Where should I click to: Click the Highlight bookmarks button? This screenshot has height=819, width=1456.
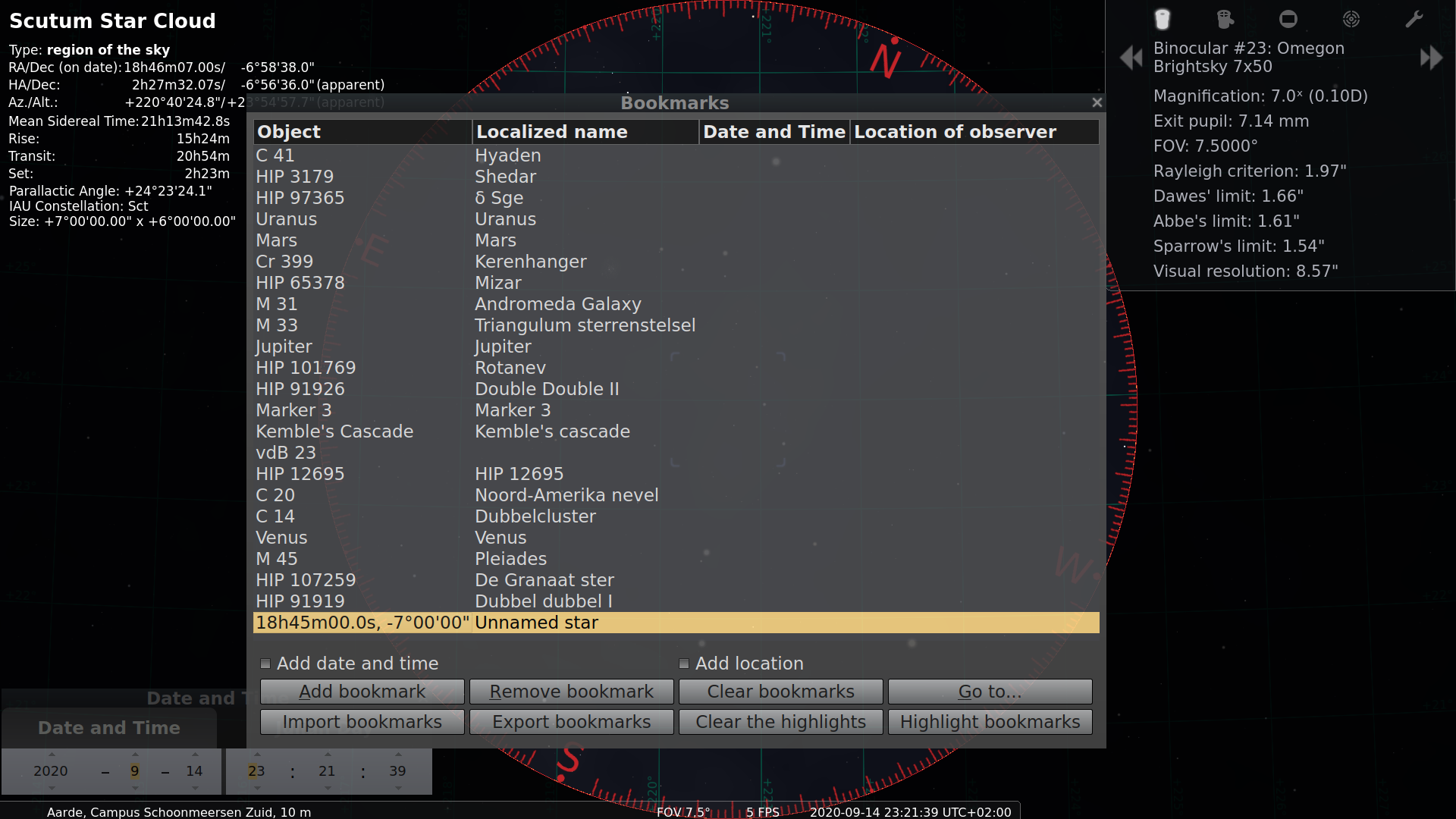990,722
